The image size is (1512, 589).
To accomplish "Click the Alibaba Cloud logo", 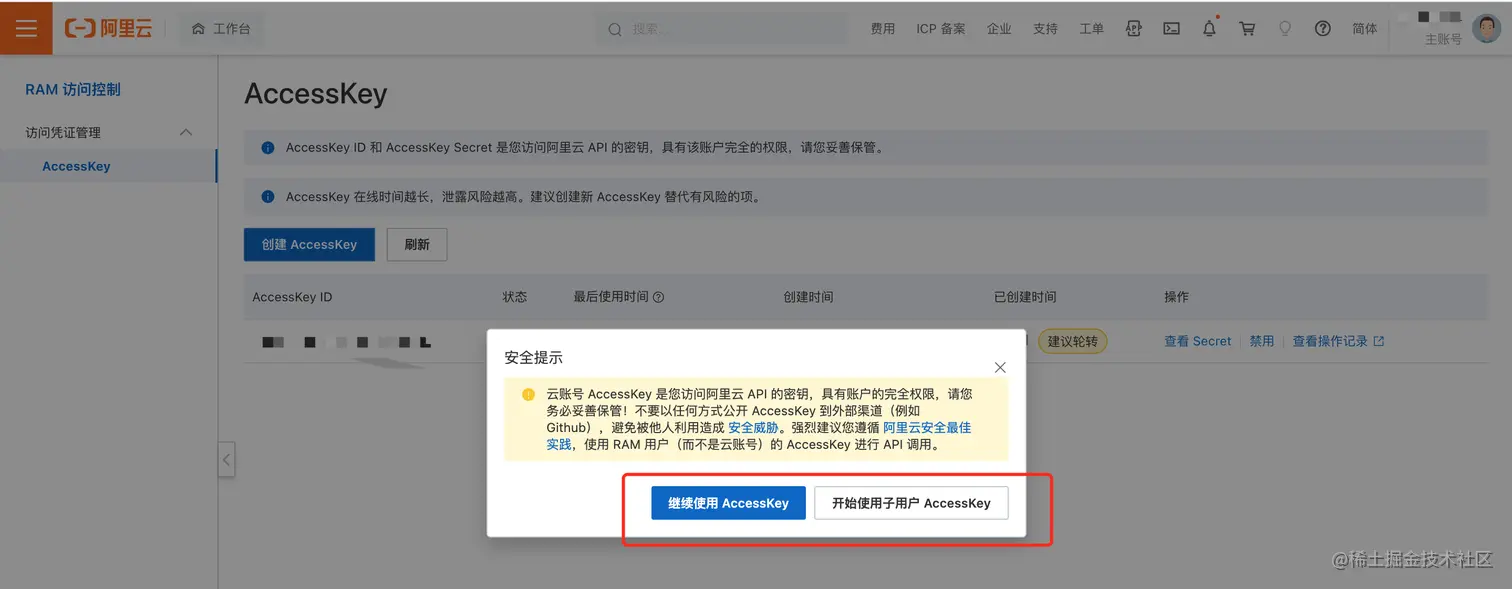I will click(x=109, y=28).
